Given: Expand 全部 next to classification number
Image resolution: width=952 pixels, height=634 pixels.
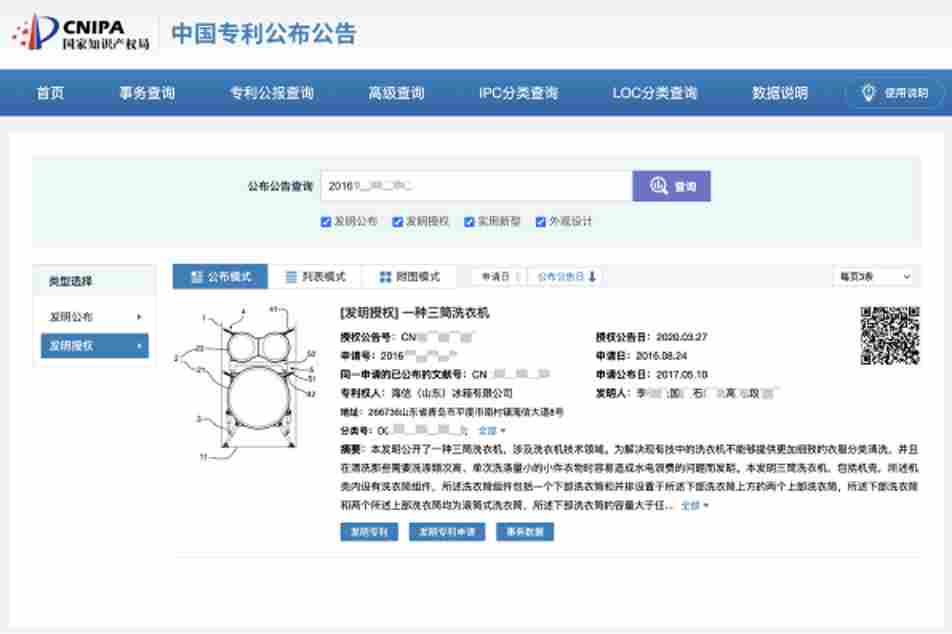Looking at the screenshot, I should tap(491, 430).
